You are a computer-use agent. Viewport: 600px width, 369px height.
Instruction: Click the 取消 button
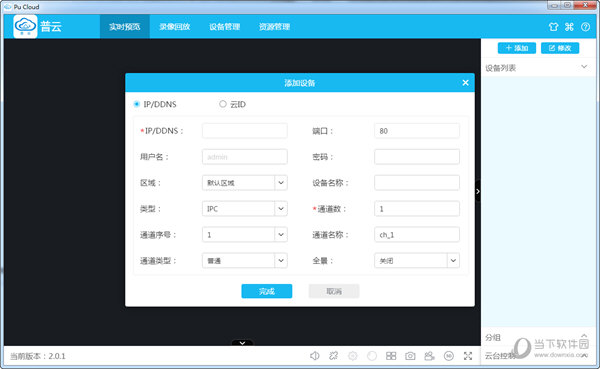click(334, 291)
